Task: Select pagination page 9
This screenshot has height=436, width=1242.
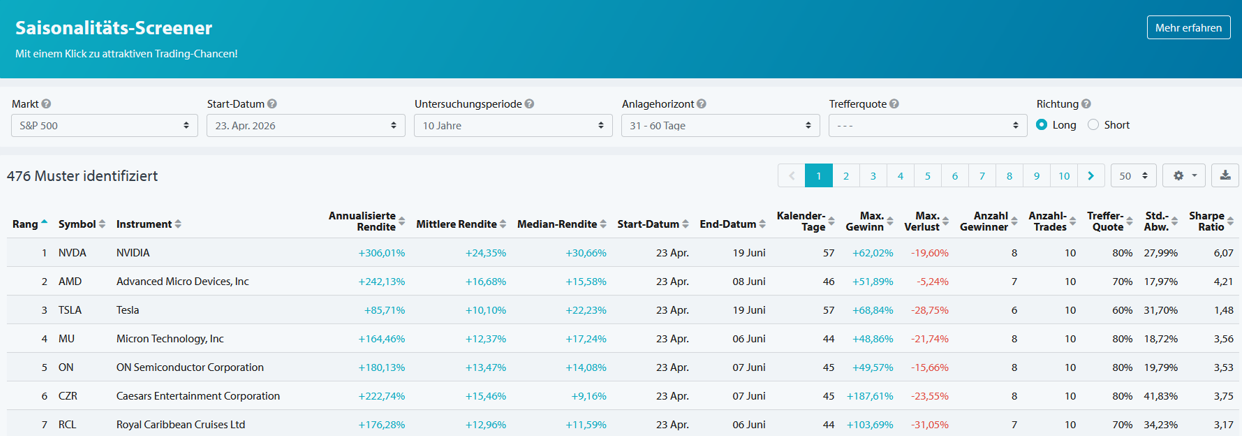Action: click(x=1037, y=176)
